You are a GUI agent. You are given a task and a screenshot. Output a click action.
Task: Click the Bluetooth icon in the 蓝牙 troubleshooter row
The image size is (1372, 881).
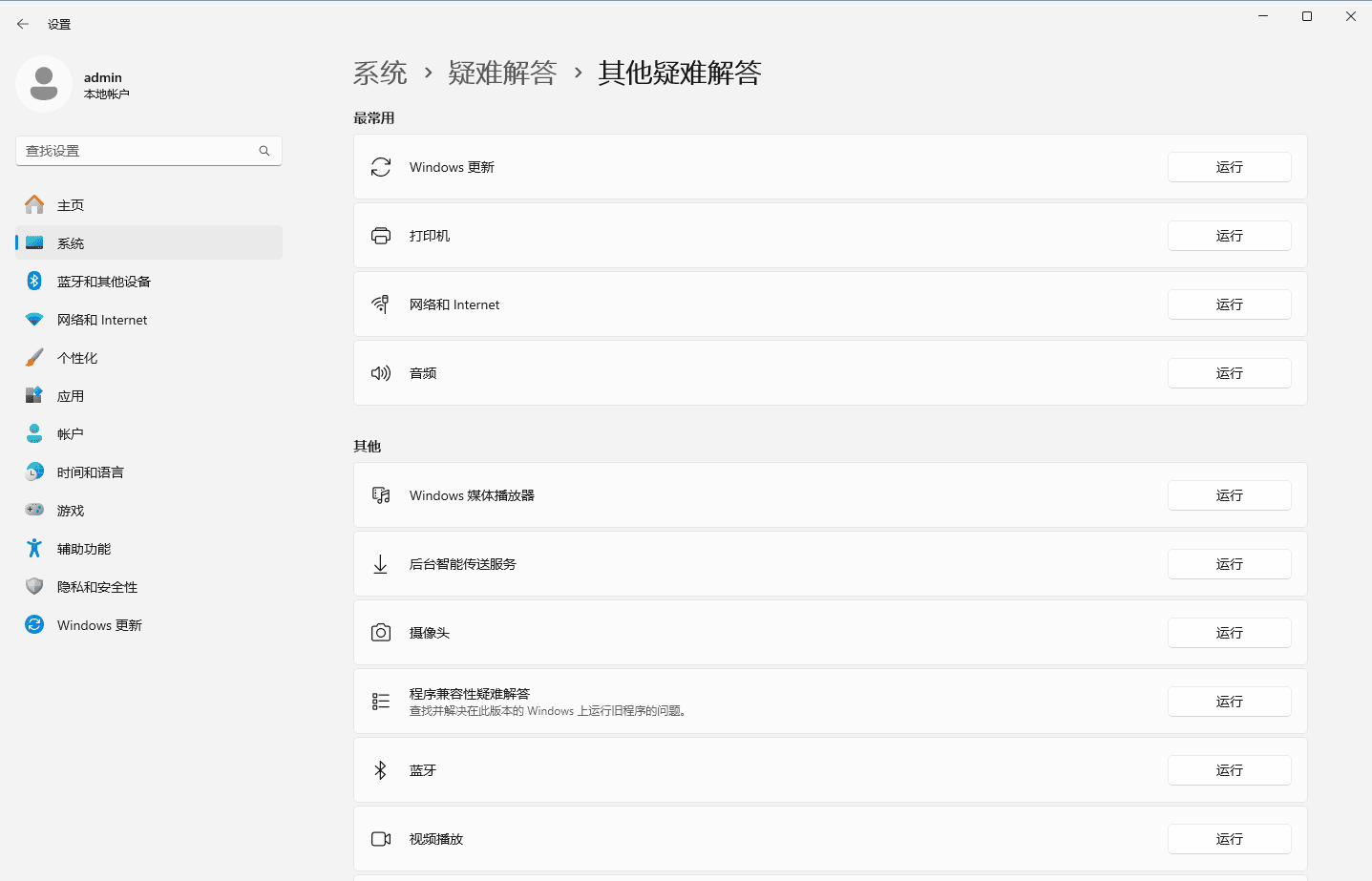[x=381, y=770]
